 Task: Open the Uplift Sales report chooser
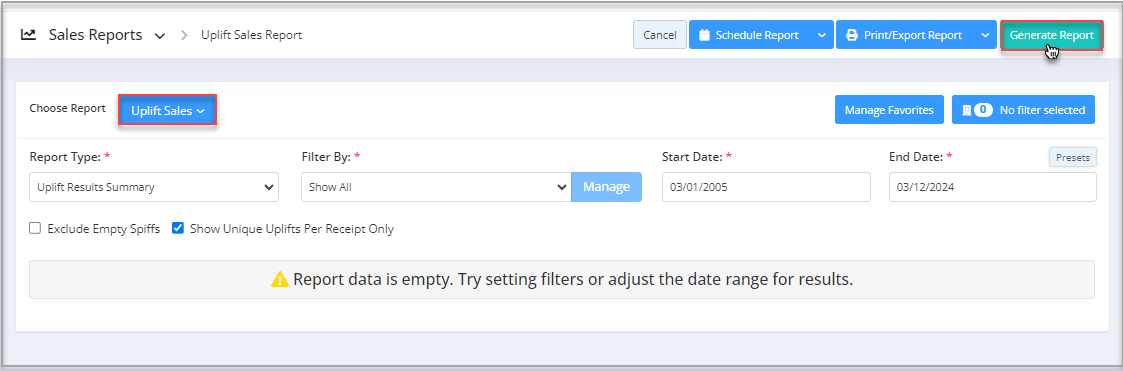pyautogui.click(x=168, y=110)
